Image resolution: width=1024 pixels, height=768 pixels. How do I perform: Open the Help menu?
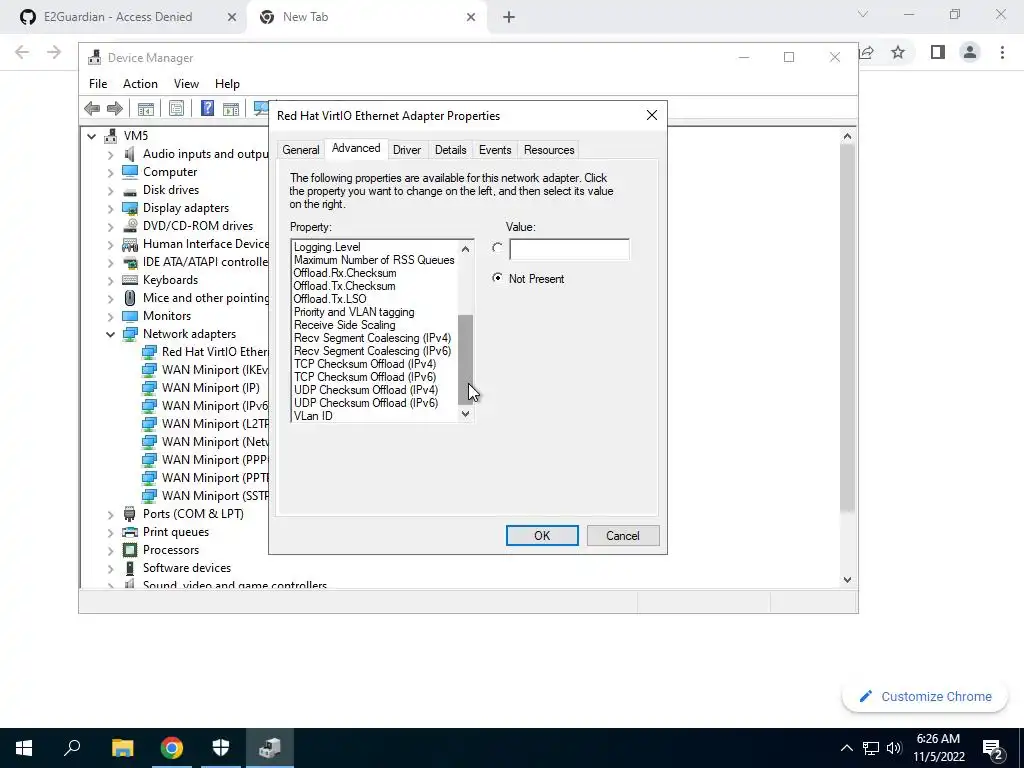(227, 84)
